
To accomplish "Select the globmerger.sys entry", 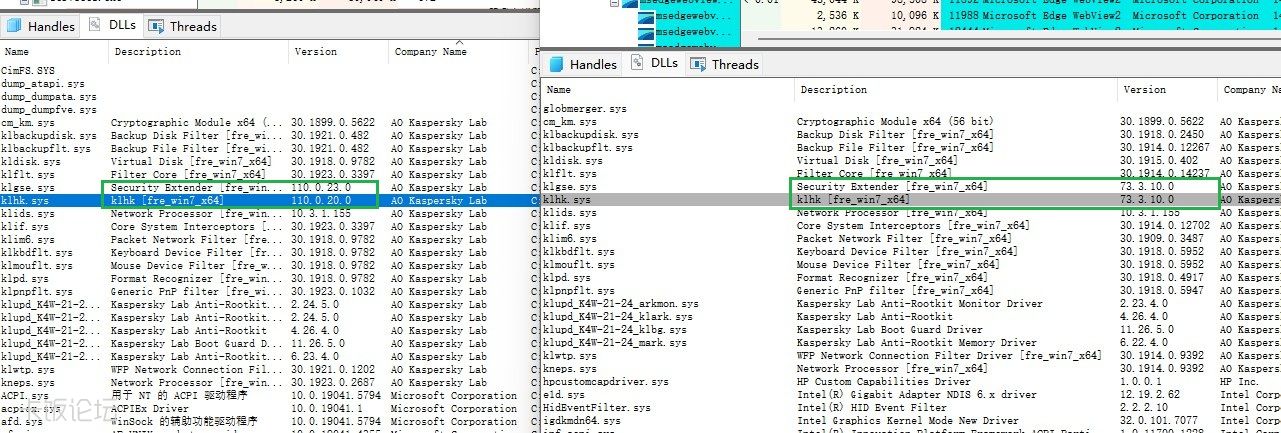I will tap(586, 108).
